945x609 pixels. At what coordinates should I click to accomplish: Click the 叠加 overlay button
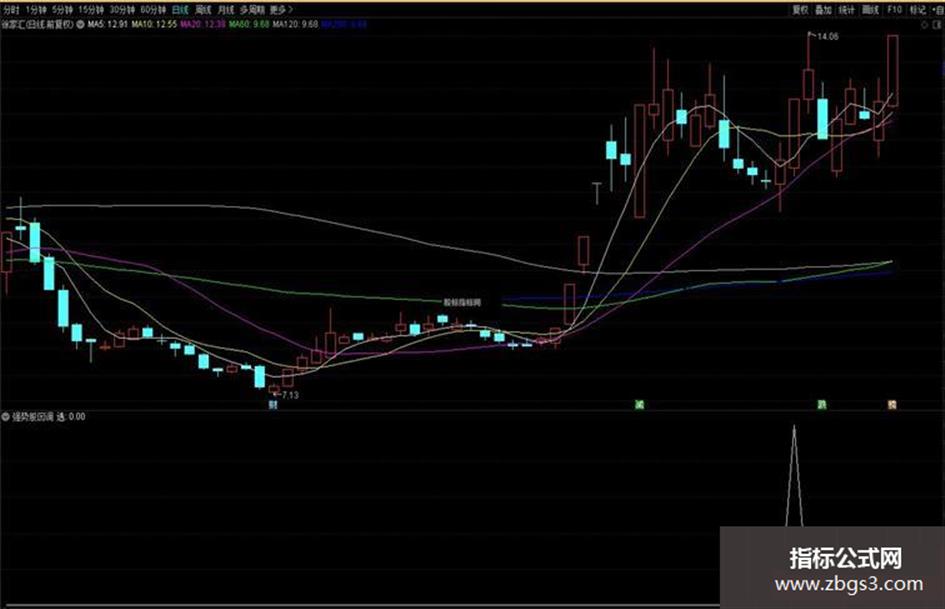[x=823, y=10]
